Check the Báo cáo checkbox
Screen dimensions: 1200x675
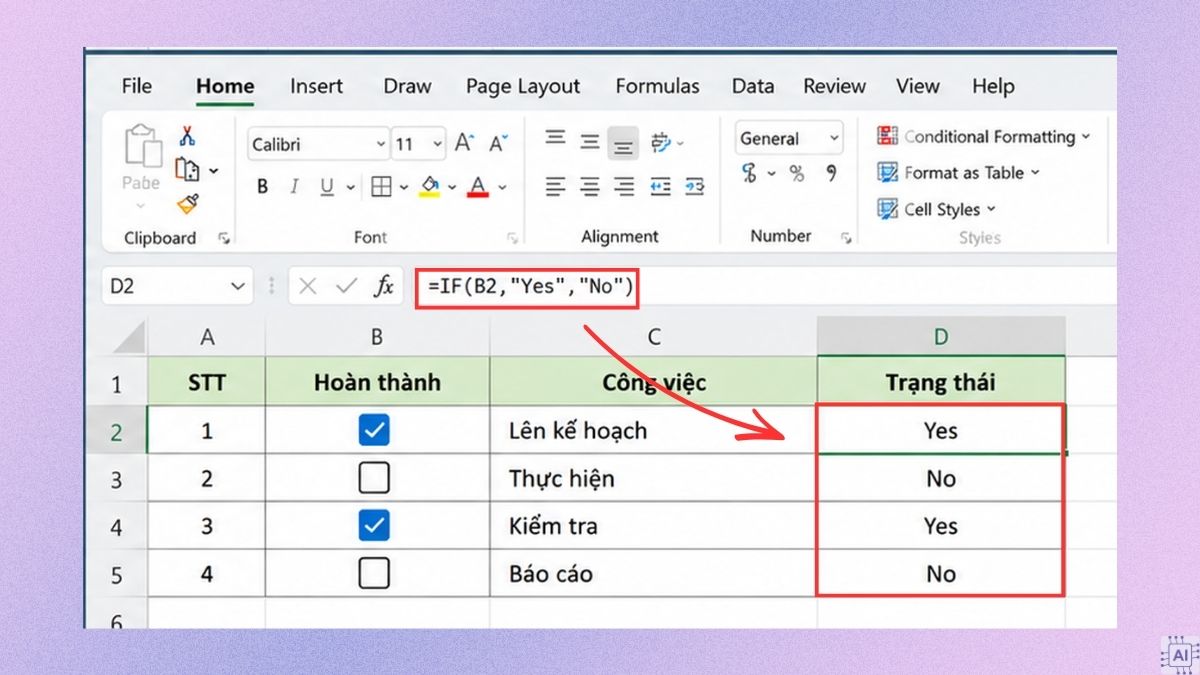pos(374,573)
